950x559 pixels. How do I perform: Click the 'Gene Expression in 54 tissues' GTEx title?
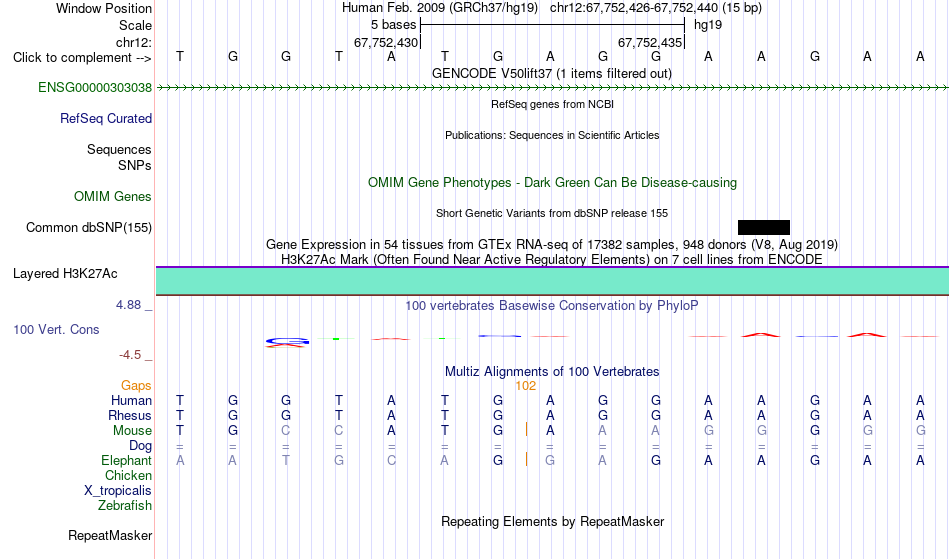coord(552,245)
